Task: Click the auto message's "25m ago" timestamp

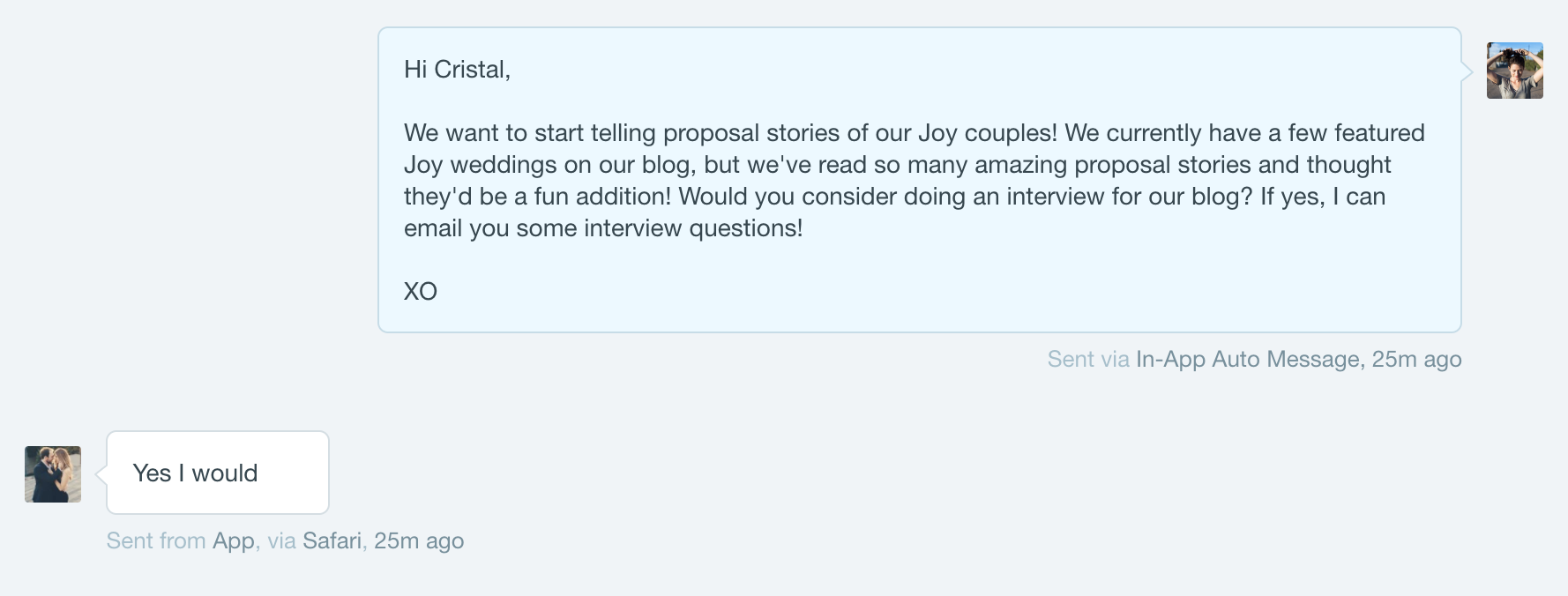Action: [x=1417, y=360]
